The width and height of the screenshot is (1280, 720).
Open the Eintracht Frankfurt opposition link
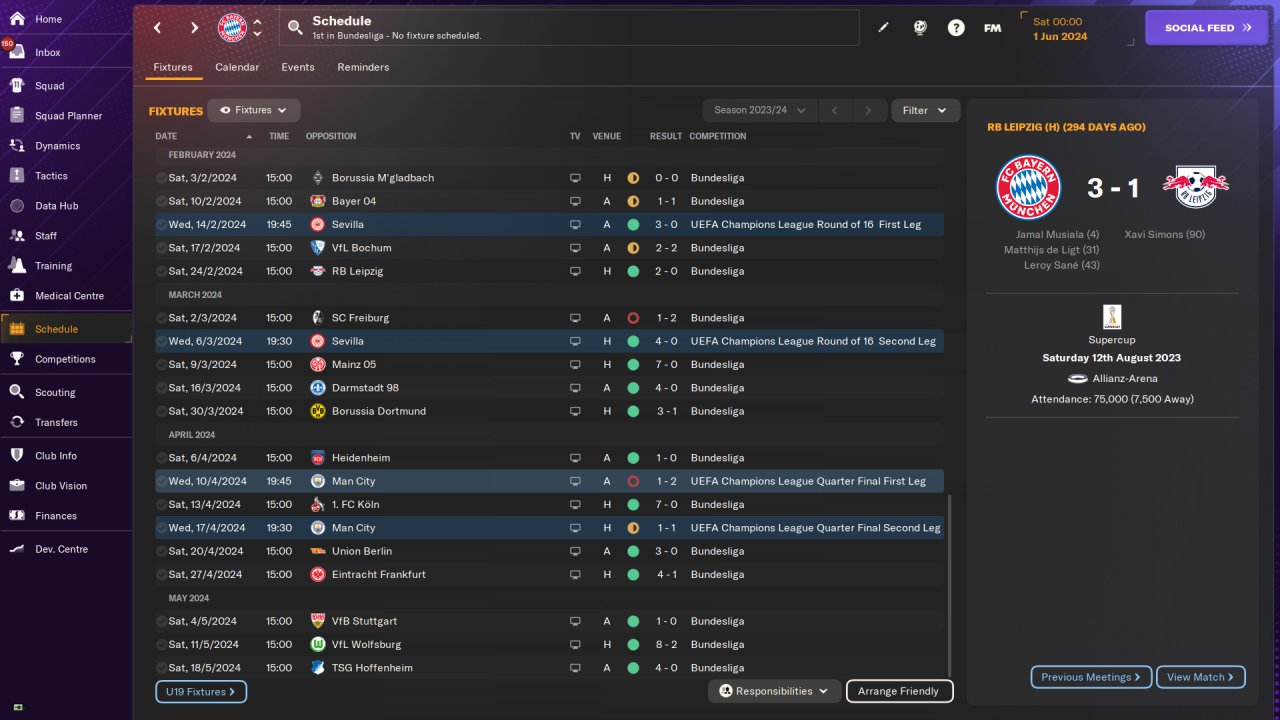(x=379, y=575)
